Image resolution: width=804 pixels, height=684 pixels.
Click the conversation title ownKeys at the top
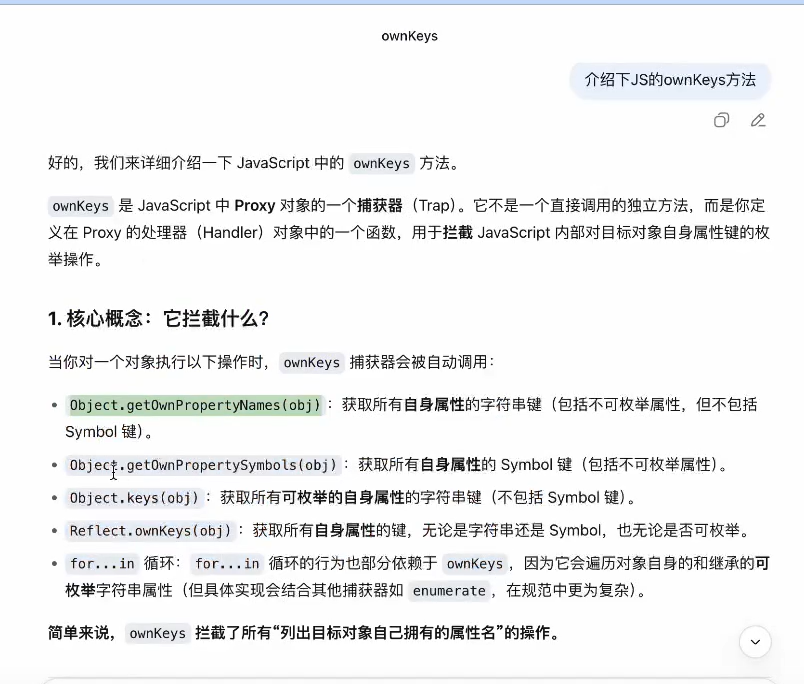409,36
